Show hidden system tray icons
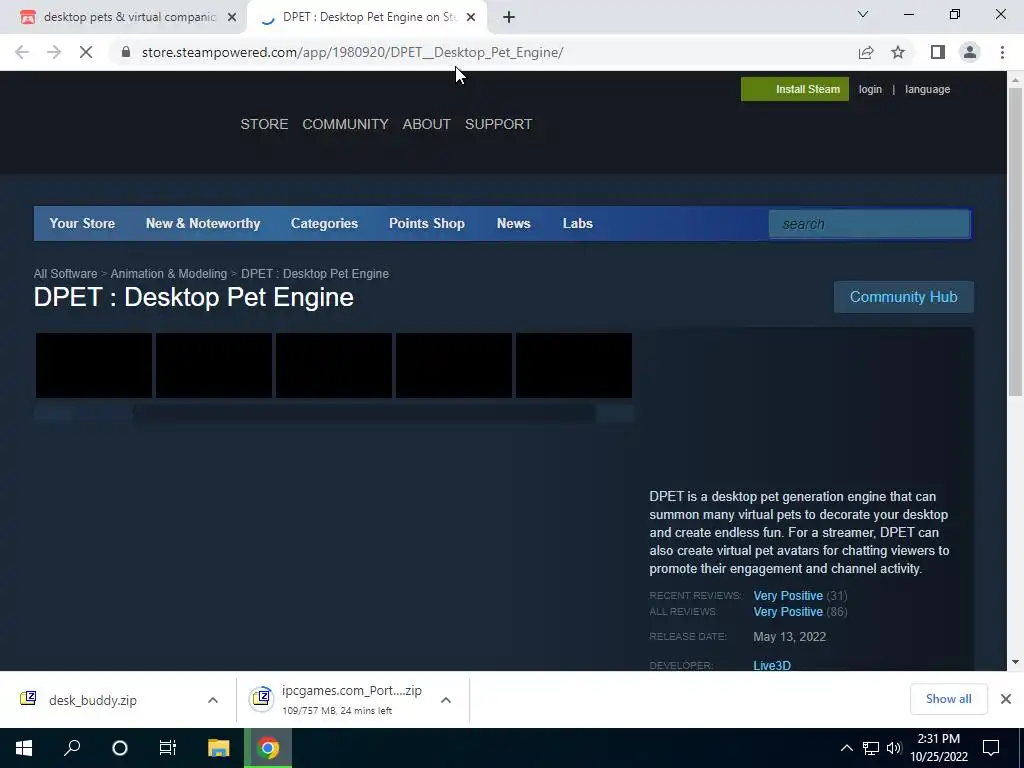 846,748
